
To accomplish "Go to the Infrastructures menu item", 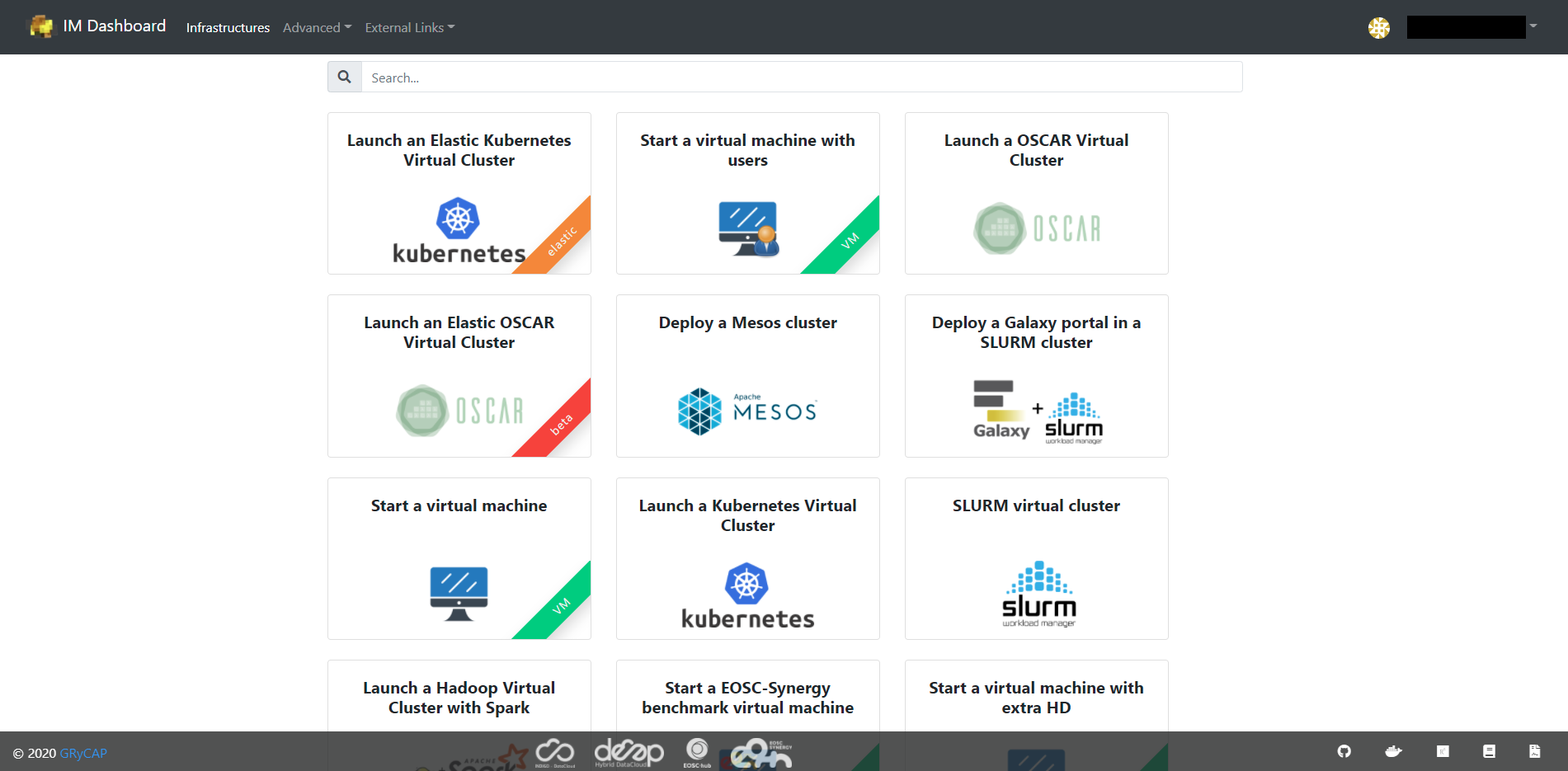I will [x=228, y=27].
